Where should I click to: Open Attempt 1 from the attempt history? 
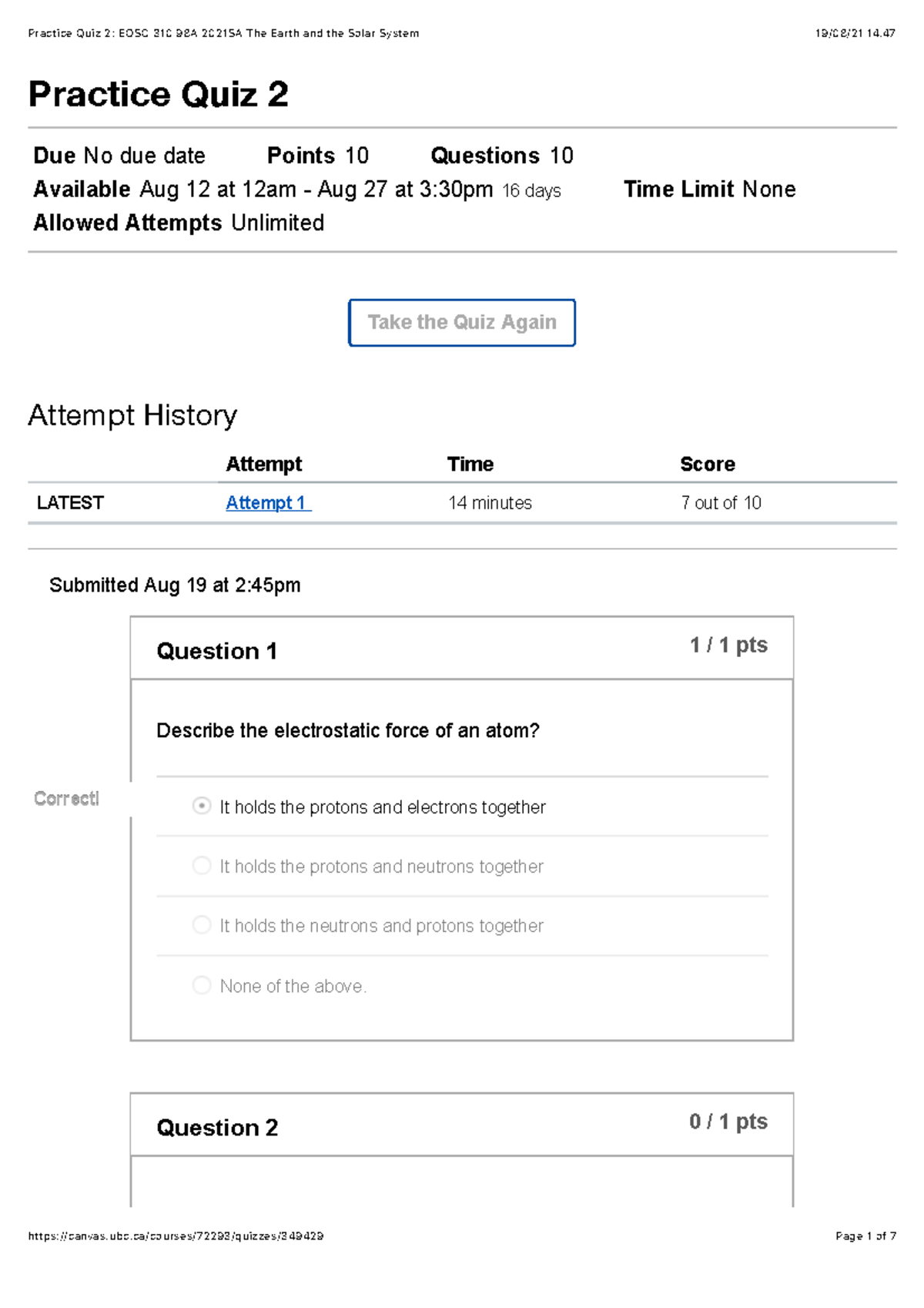click(x=266, y=503)
